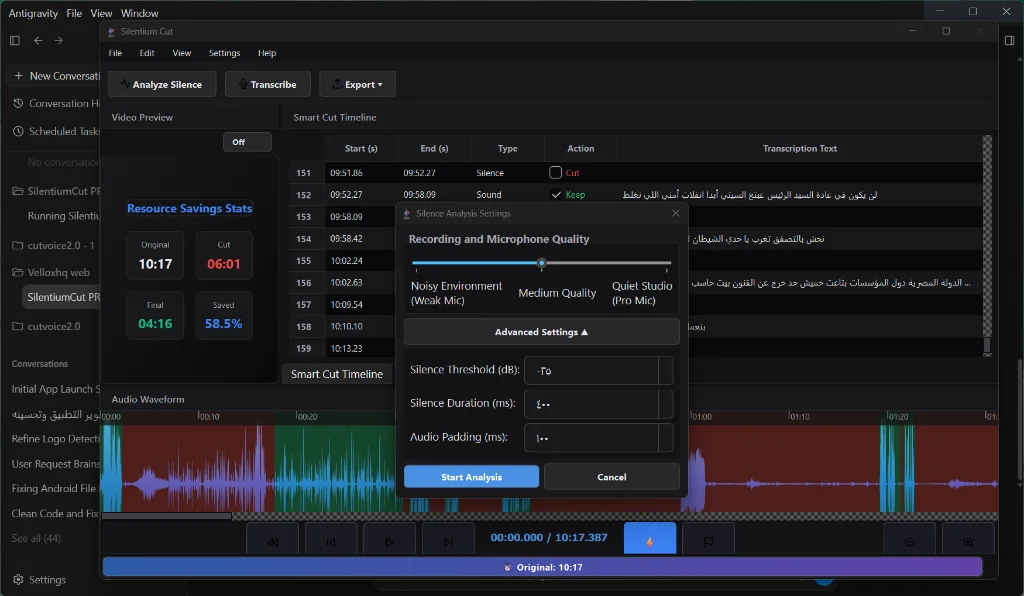Open Settings in Antigravity sidebar
The image size is (1024, 596).
tap(39, 580)
